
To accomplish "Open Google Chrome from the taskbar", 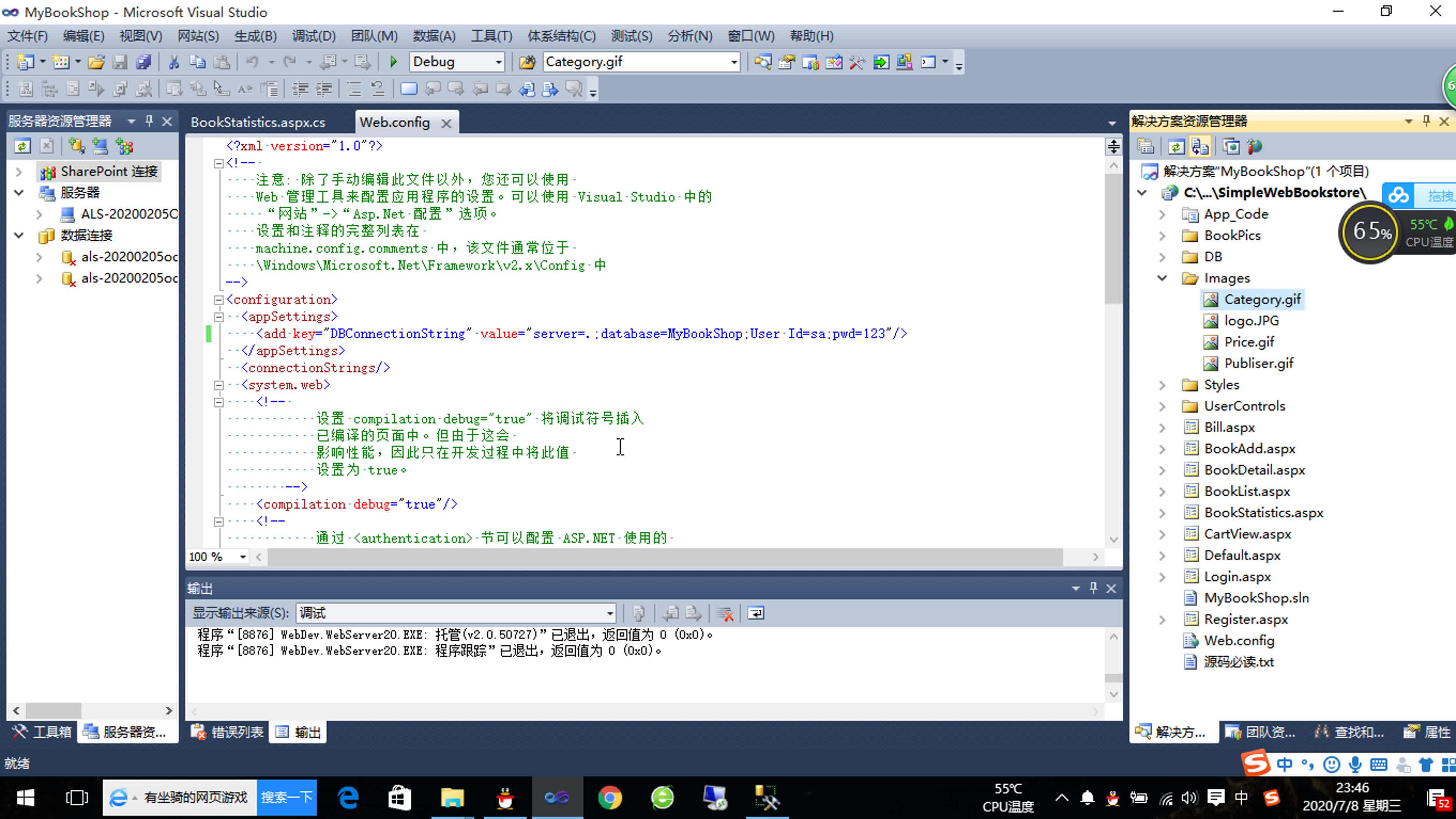I will 609,797.
